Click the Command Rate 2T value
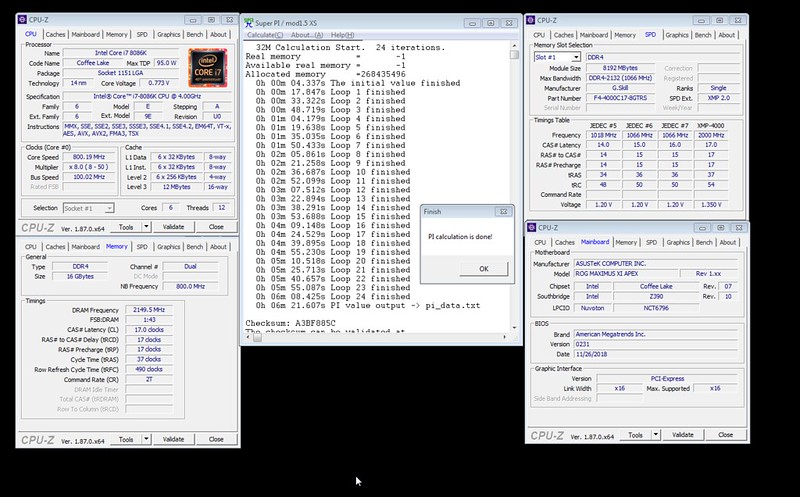The width and height of the screenshot is (800, 497). click(x=148, y=380)
